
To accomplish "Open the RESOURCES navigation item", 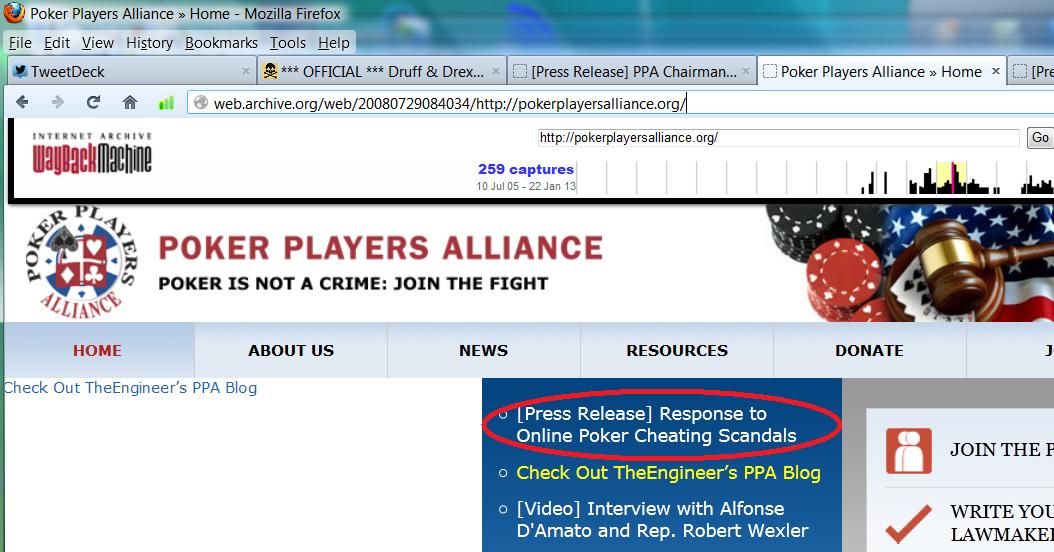I will 677,350.
